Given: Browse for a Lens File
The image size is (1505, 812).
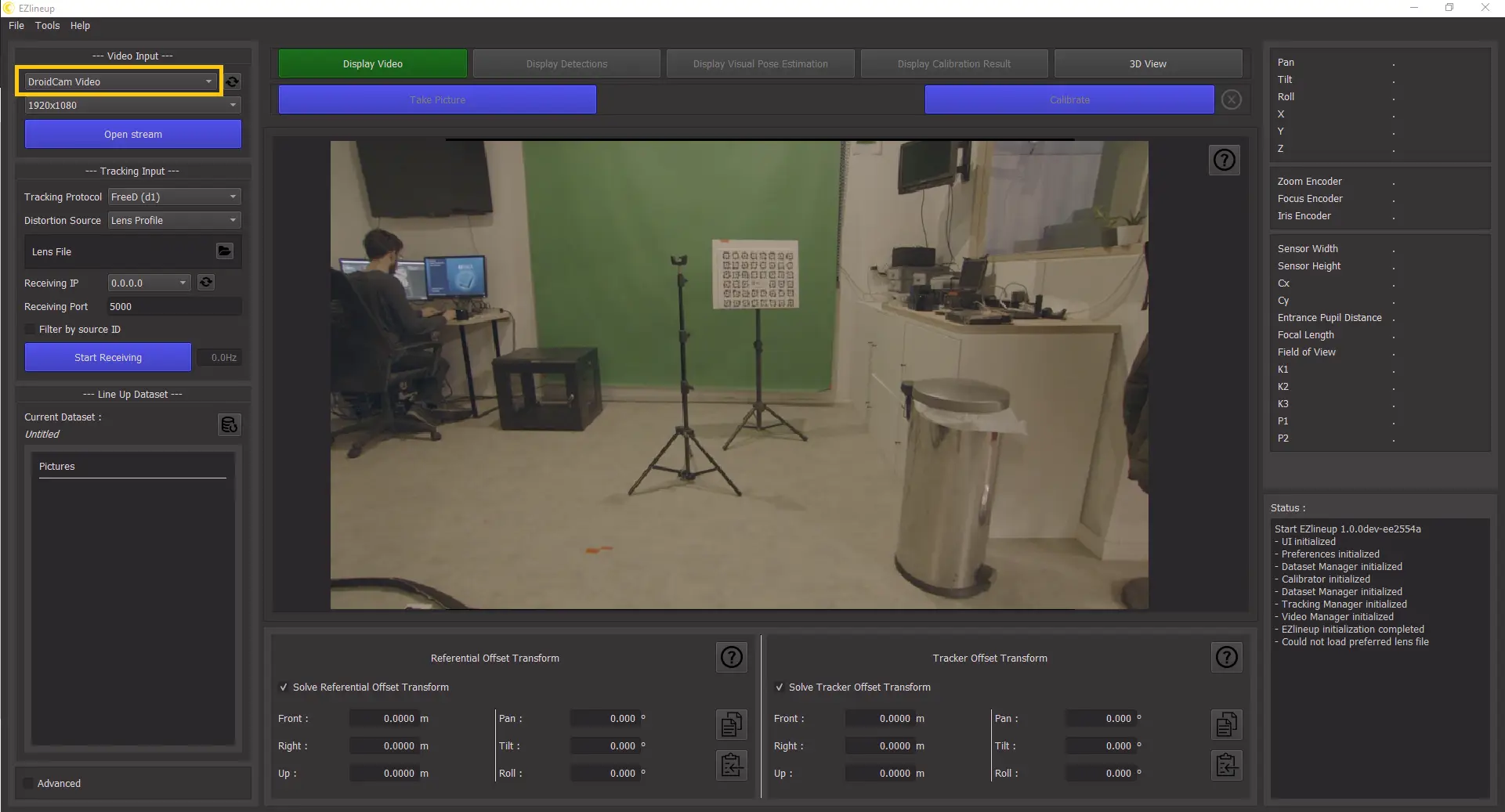Looking at the screenshot, I should 225,251.
